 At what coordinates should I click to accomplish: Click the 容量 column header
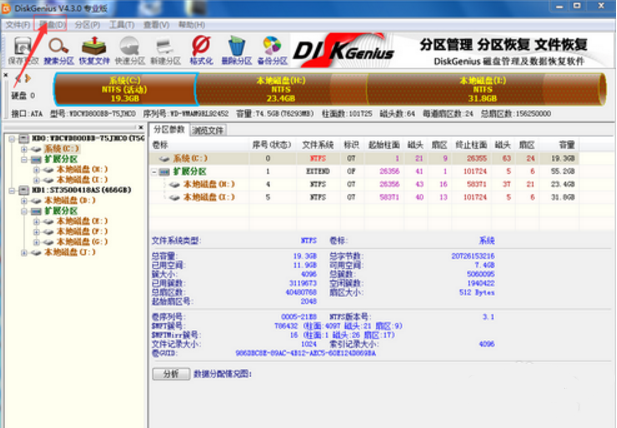(x=559, y=145)
